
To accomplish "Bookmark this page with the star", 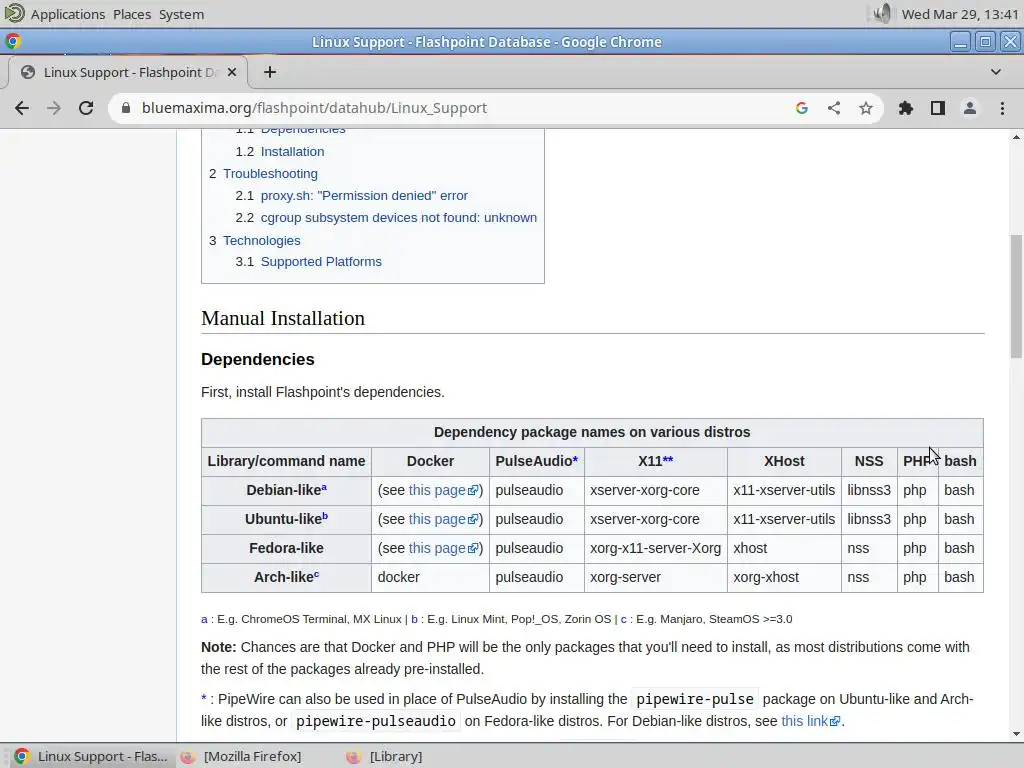I will pos(866,108).
